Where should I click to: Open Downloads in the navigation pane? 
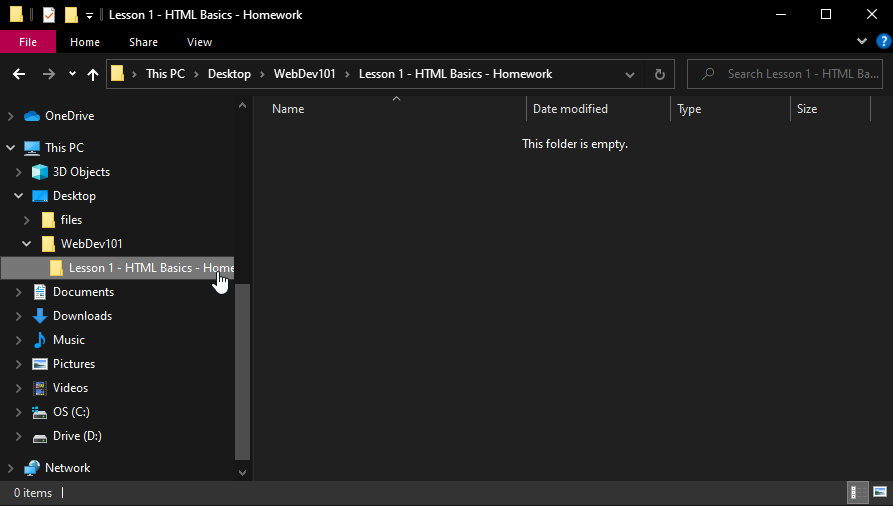coord(82,316)
